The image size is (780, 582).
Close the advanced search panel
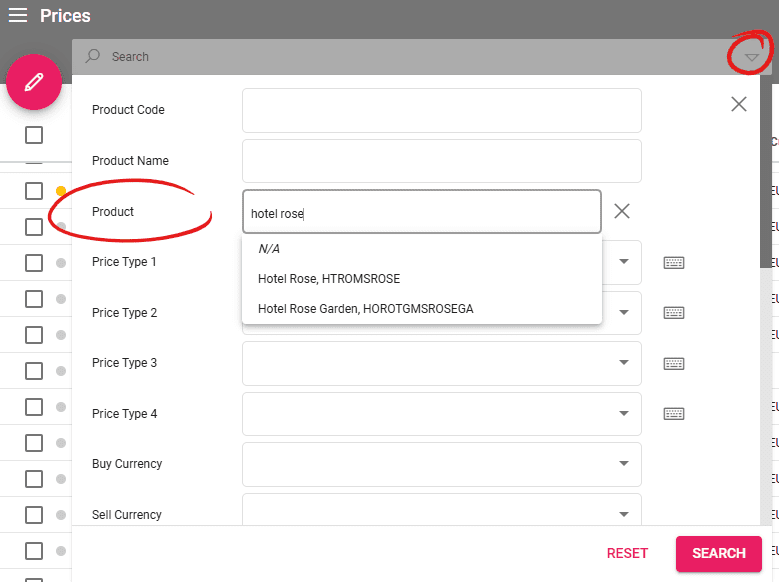click(x=739, y=104)
